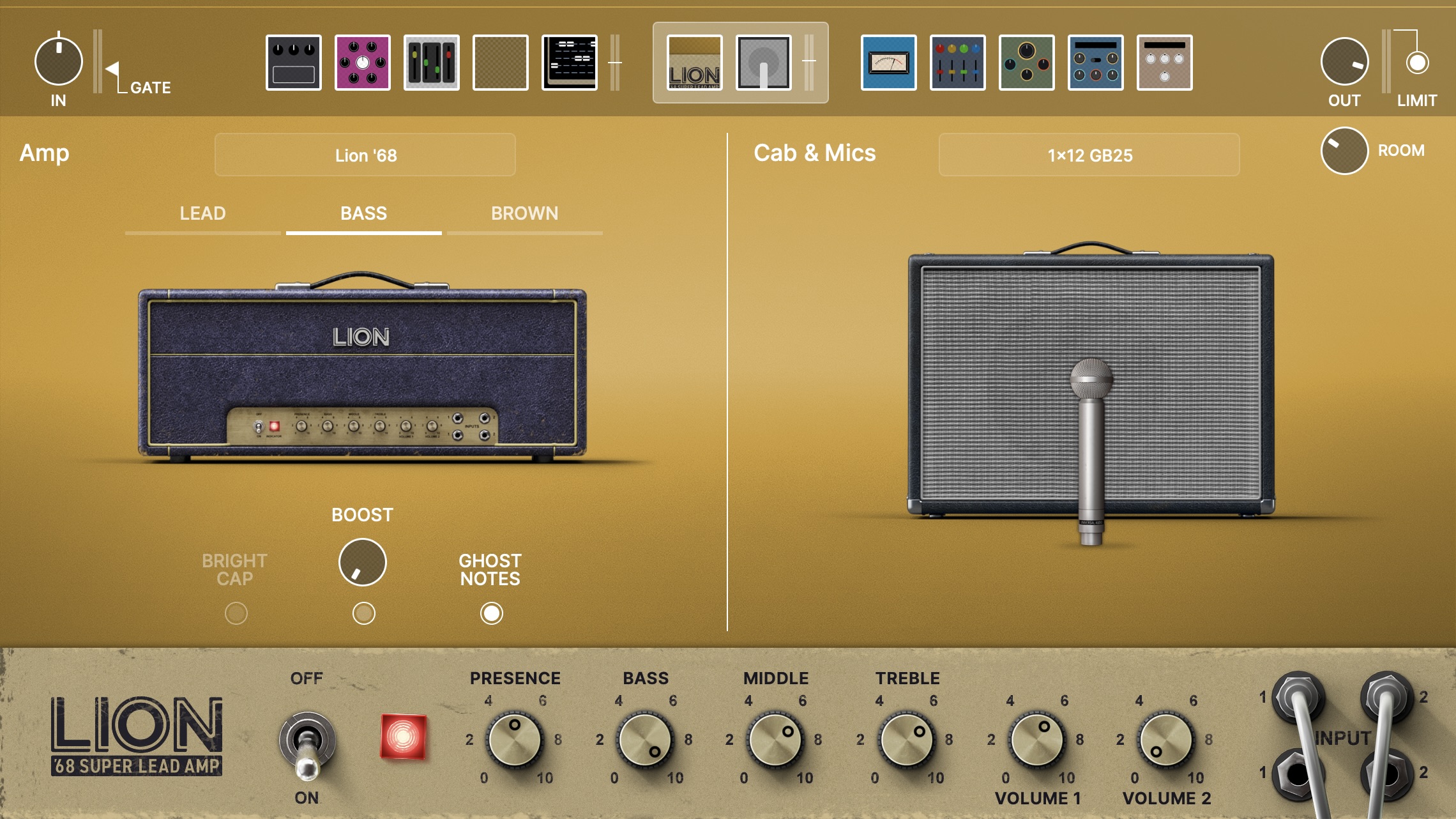The height and width of the screenshot is (819, 1456).
Task: Open the Lion '68 amp selector
Action: tap(365, 155)
